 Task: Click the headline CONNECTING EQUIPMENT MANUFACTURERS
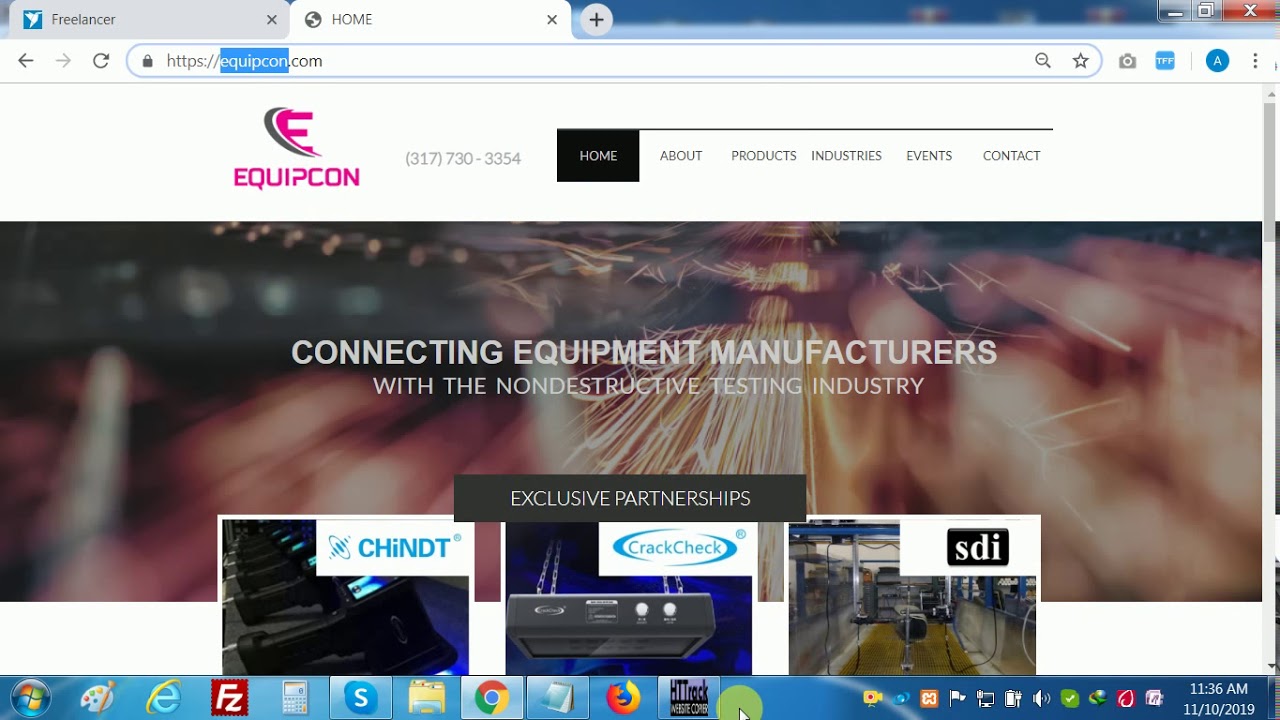pyautogui.click(x=644, y=353)
